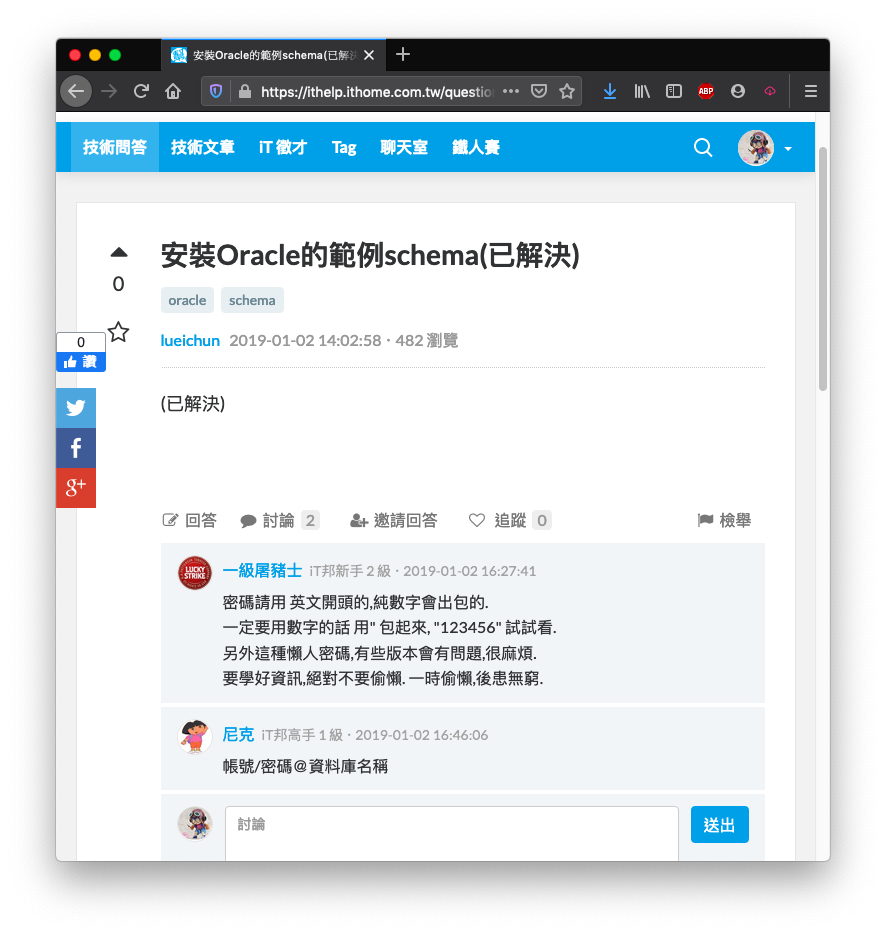The height and width of the screenshot is (935, 886).
Task: Reload the current page
Action: (x=141, y=91)
